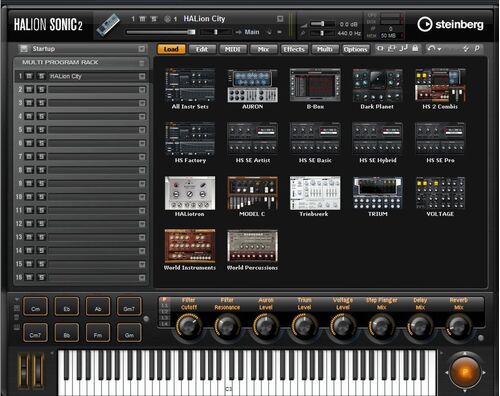Trigger the Cm chord pad

(x=35, y=307)
